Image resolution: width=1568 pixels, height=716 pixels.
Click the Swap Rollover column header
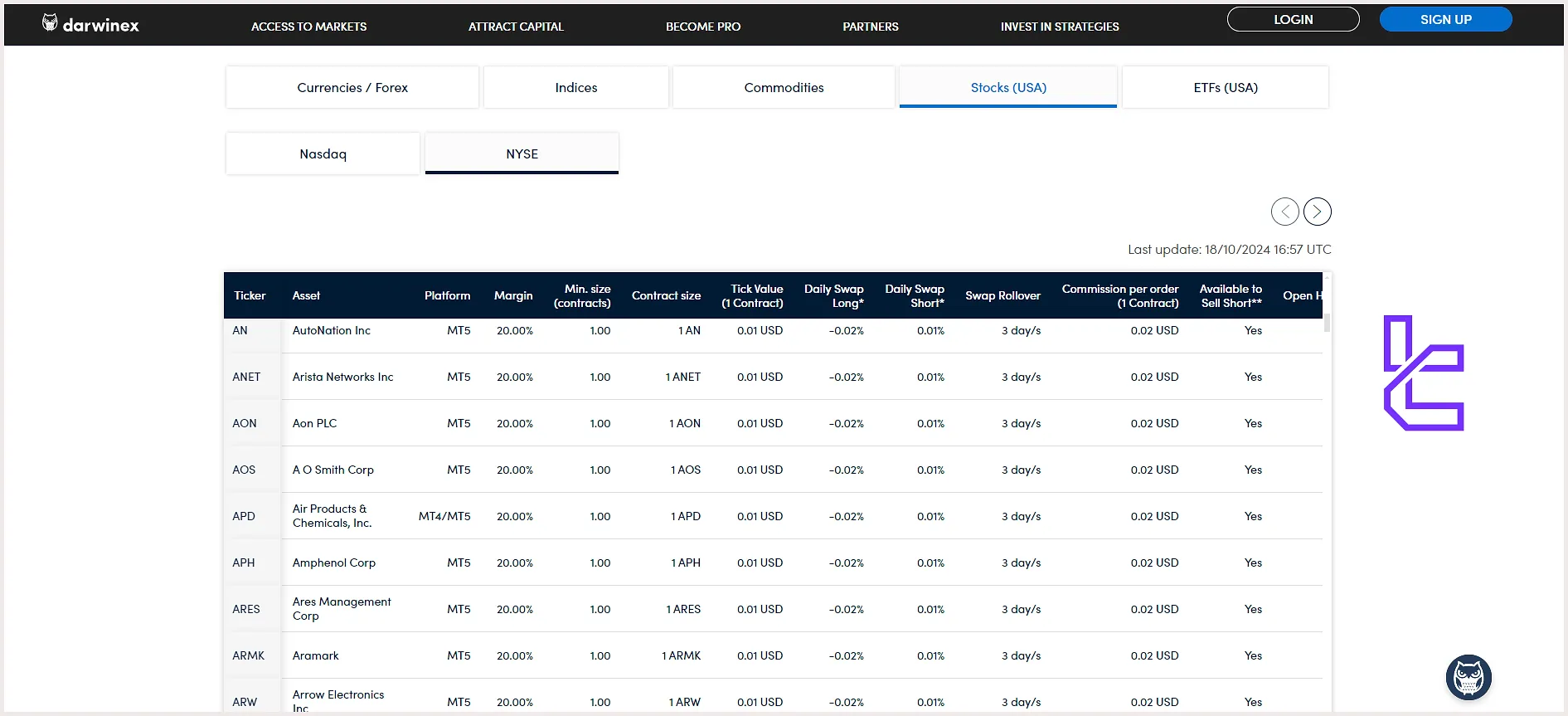(x=1002, y=295)
